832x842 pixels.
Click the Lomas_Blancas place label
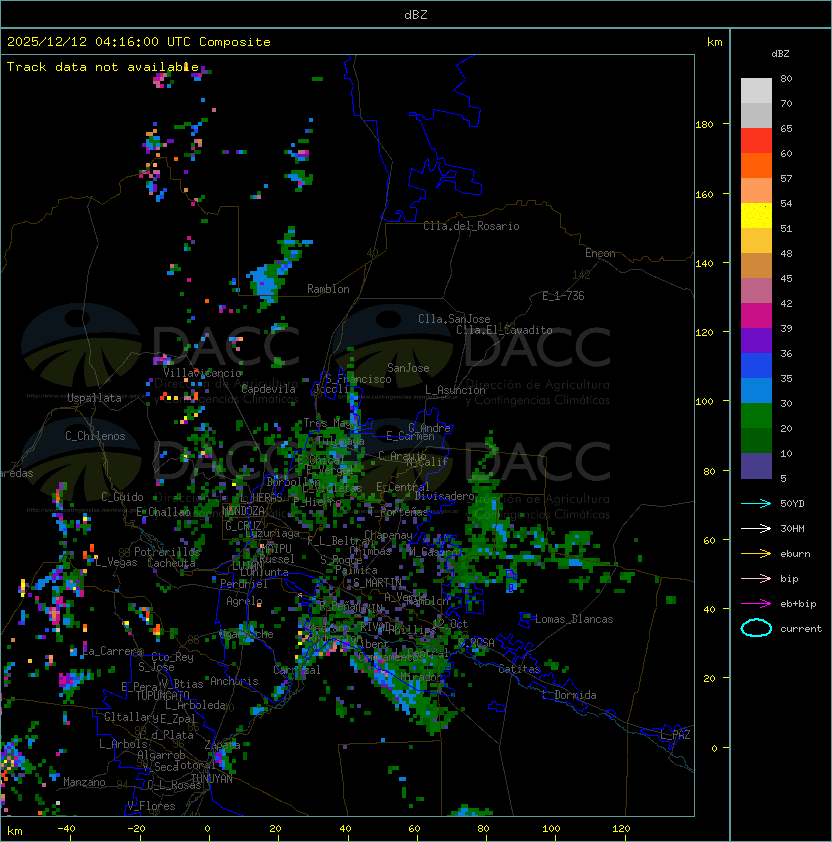click(574, 619)
